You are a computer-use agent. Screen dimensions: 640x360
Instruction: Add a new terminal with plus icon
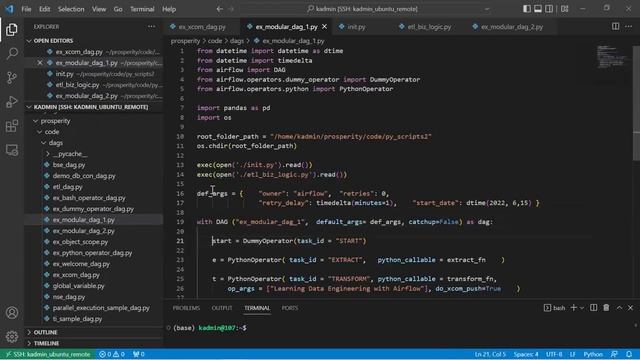pos(573,308)
